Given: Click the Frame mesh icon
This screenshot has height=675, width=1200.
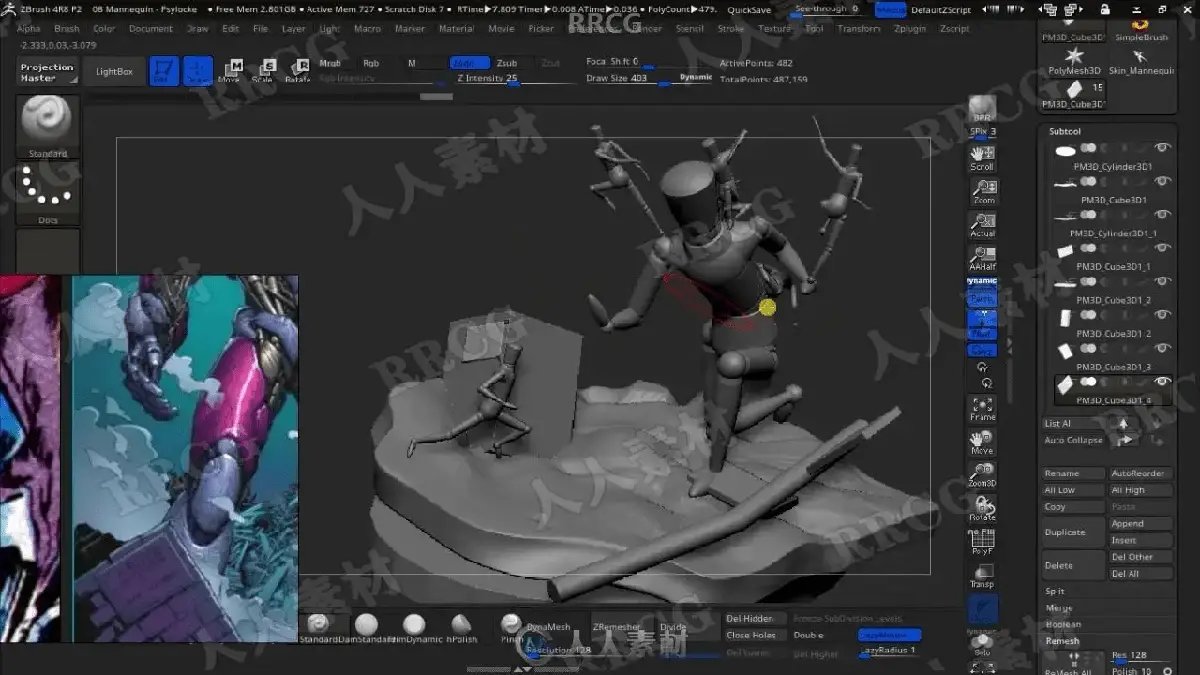Looking at the screenshot, I should (x=982, y=408).
